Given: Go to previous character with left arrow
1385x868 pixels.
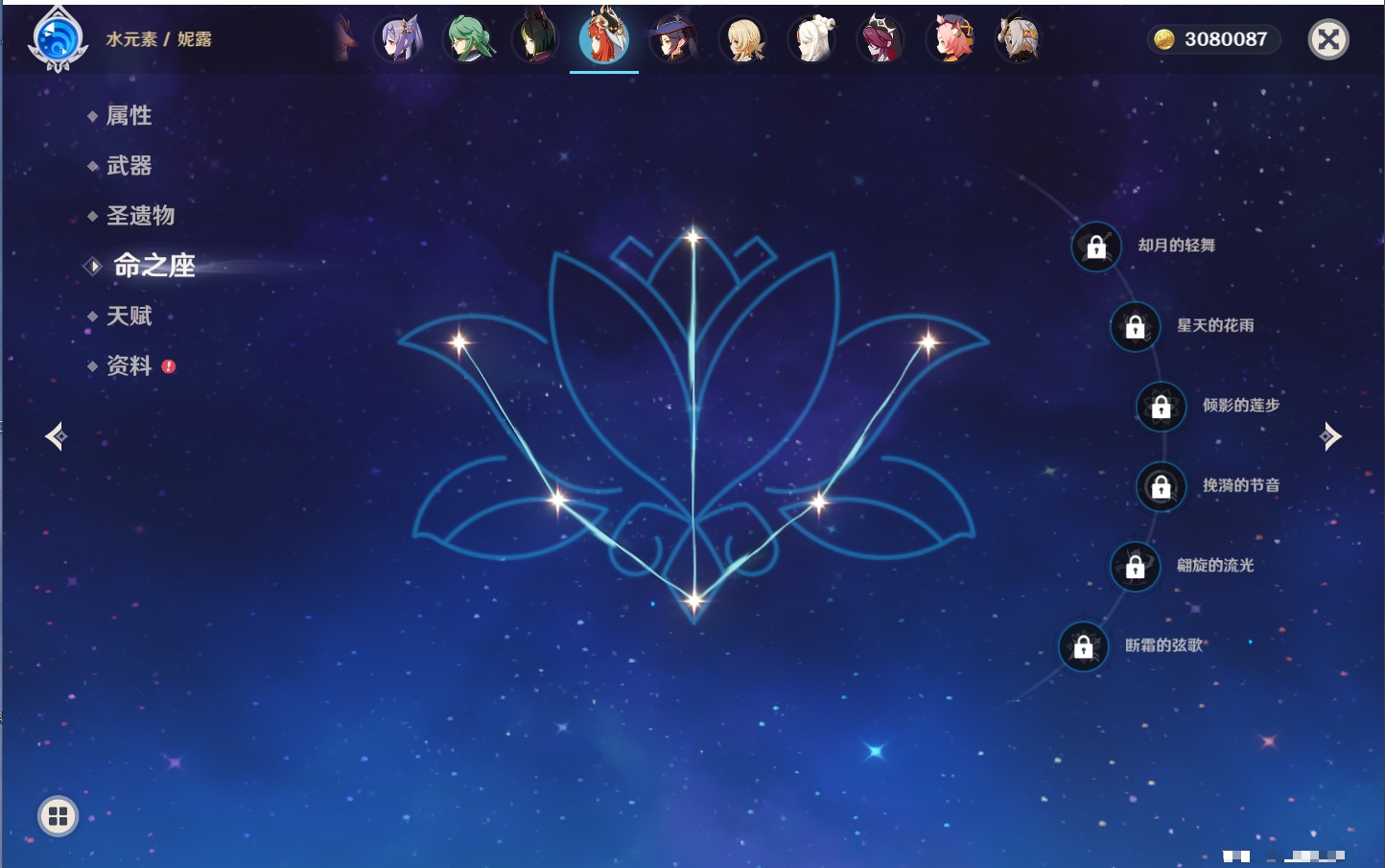Looking at the screenshot, I should click(x=56, y=436).
